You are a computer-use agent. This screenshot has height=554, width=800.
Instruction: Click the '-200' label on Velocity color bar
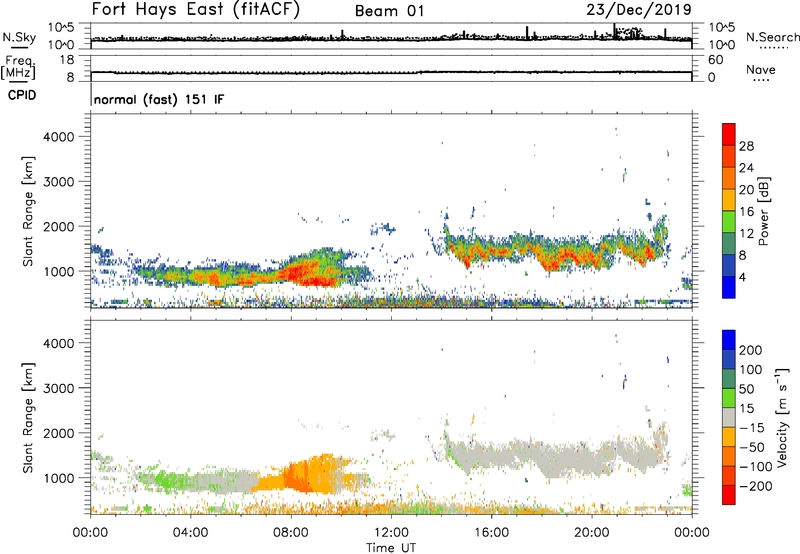click(x=756, y=486)
